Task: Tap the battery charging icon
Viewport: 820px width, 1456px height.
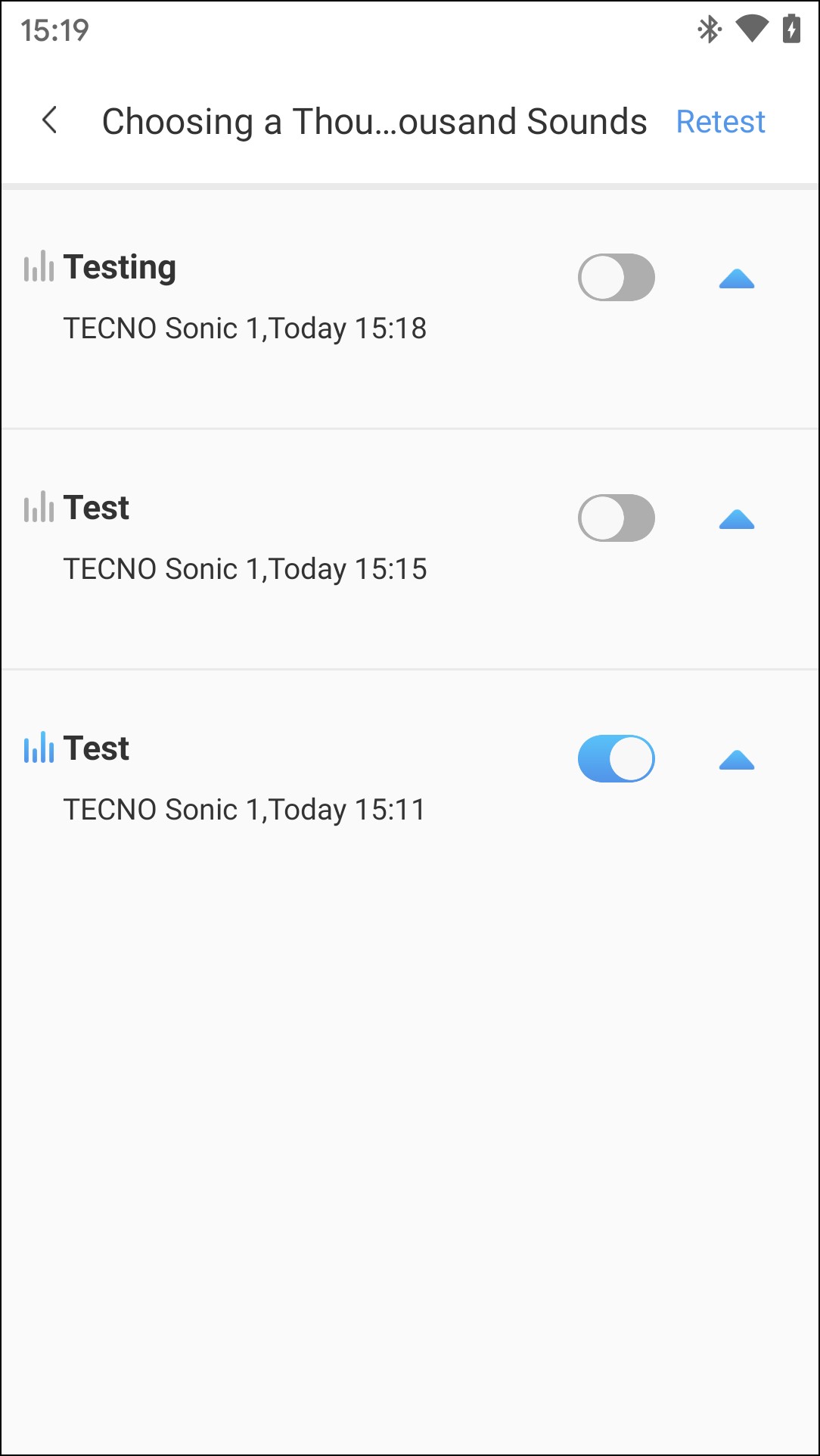Action: tap(791, 30)
